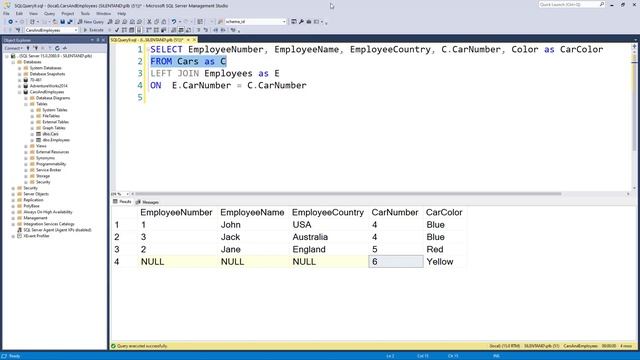Switch output to Results to Grid
640x360 pixels.
tap(181, 30)
